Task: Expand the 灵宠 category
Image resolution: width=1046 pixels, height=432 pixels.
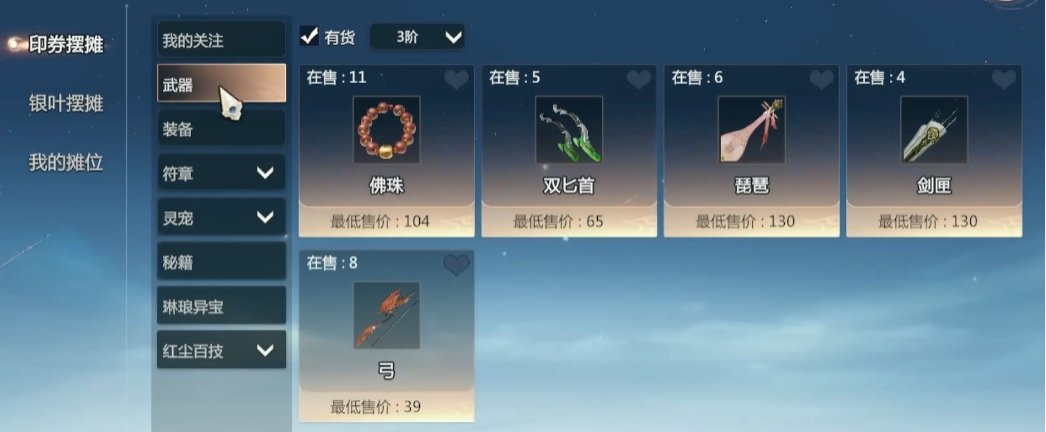Action: click(x=221, y=217)
